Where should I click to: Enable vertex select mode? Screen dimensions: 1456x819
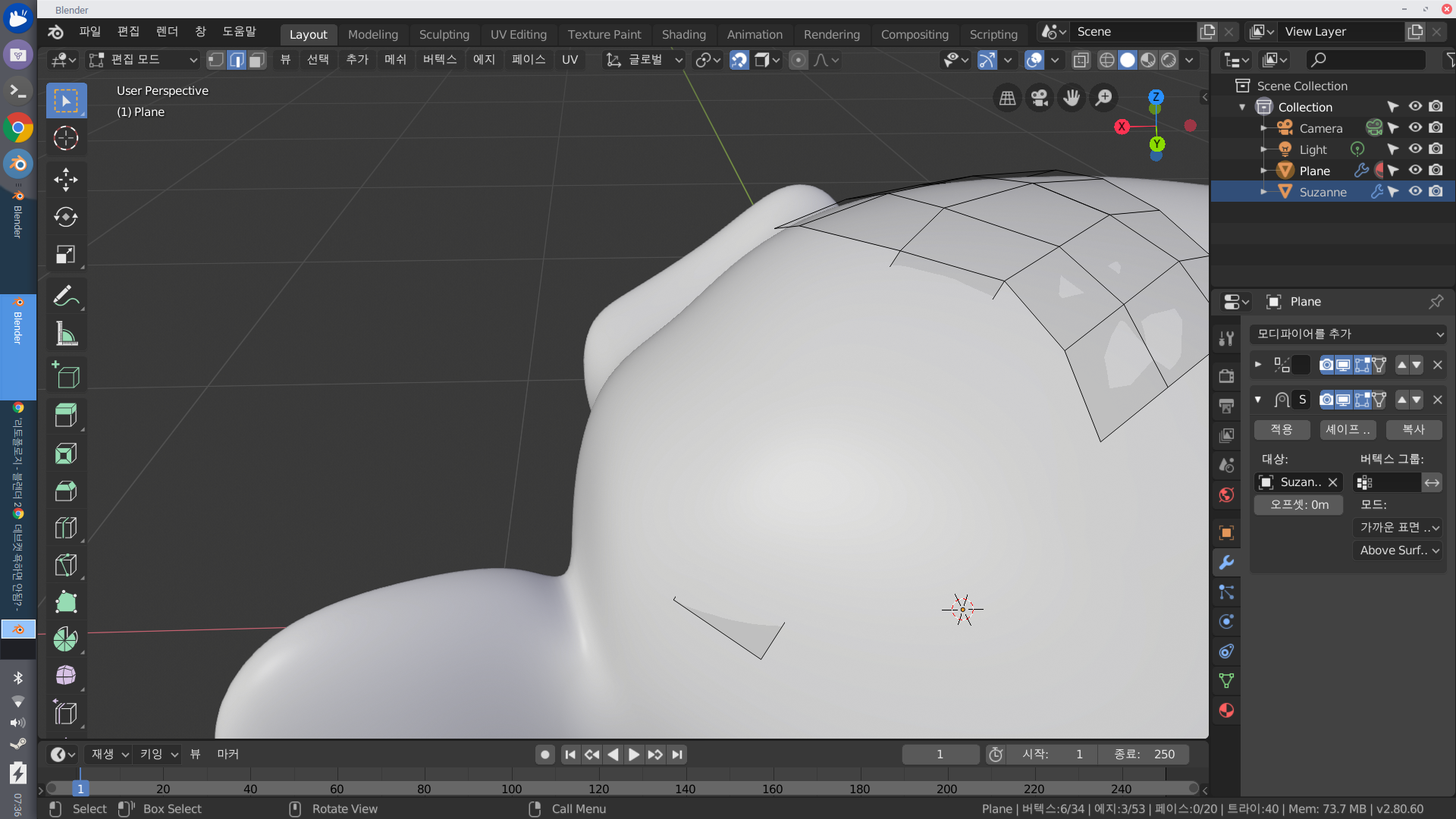point(216,60)
